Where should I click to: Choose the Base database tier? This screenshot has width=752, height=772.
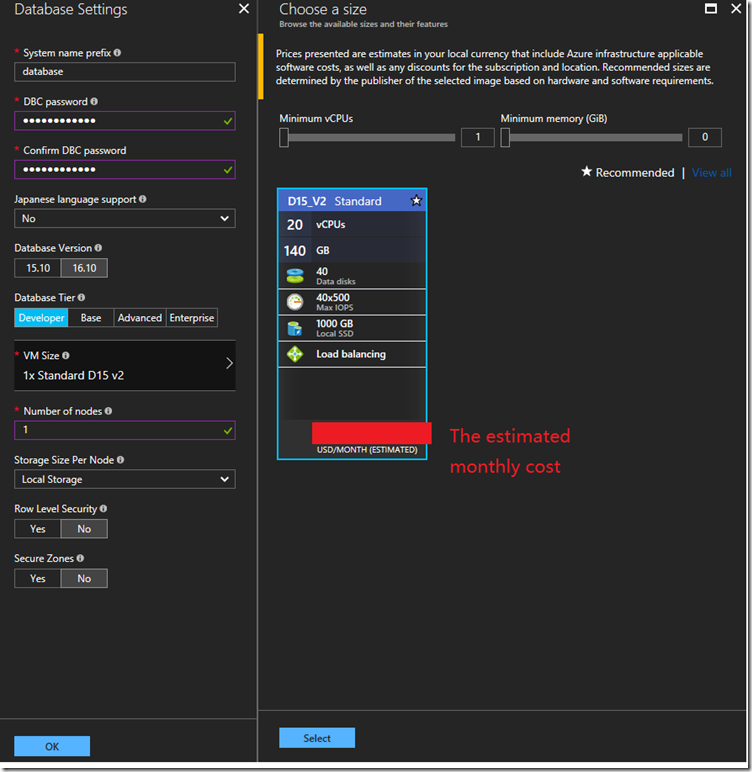[91, 318]
